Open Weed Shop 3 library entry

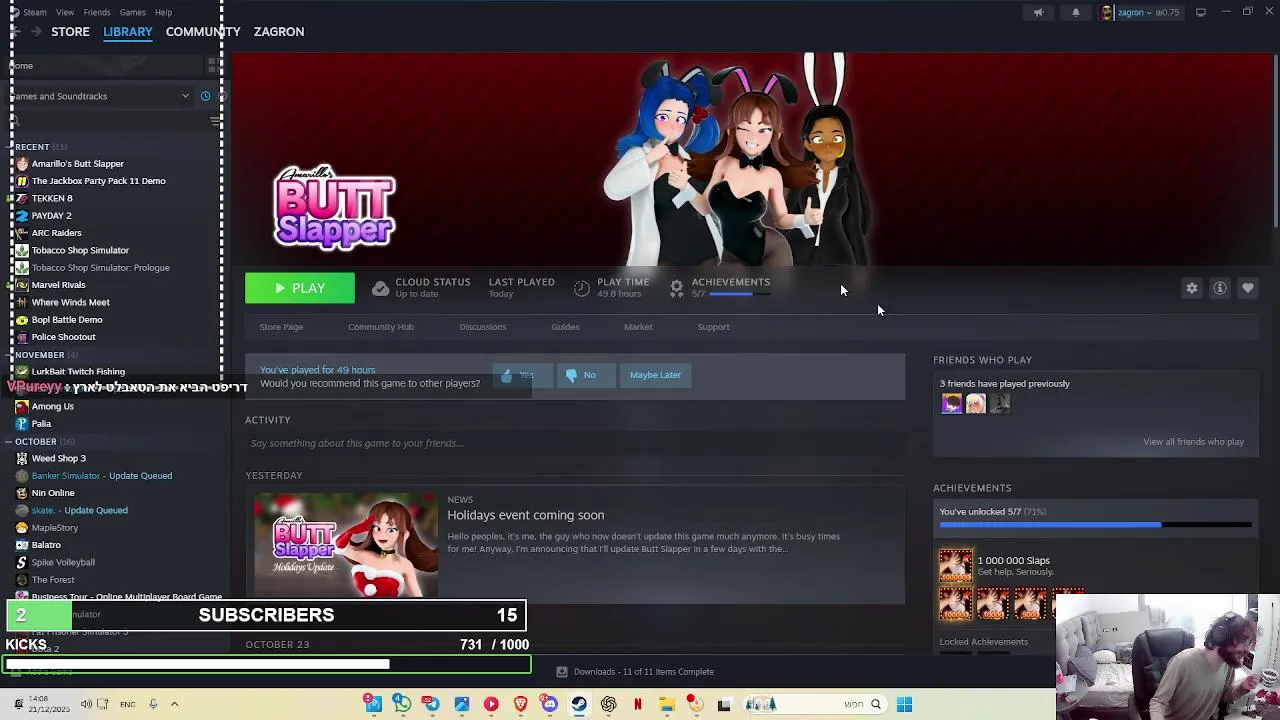tap(58, 458)
